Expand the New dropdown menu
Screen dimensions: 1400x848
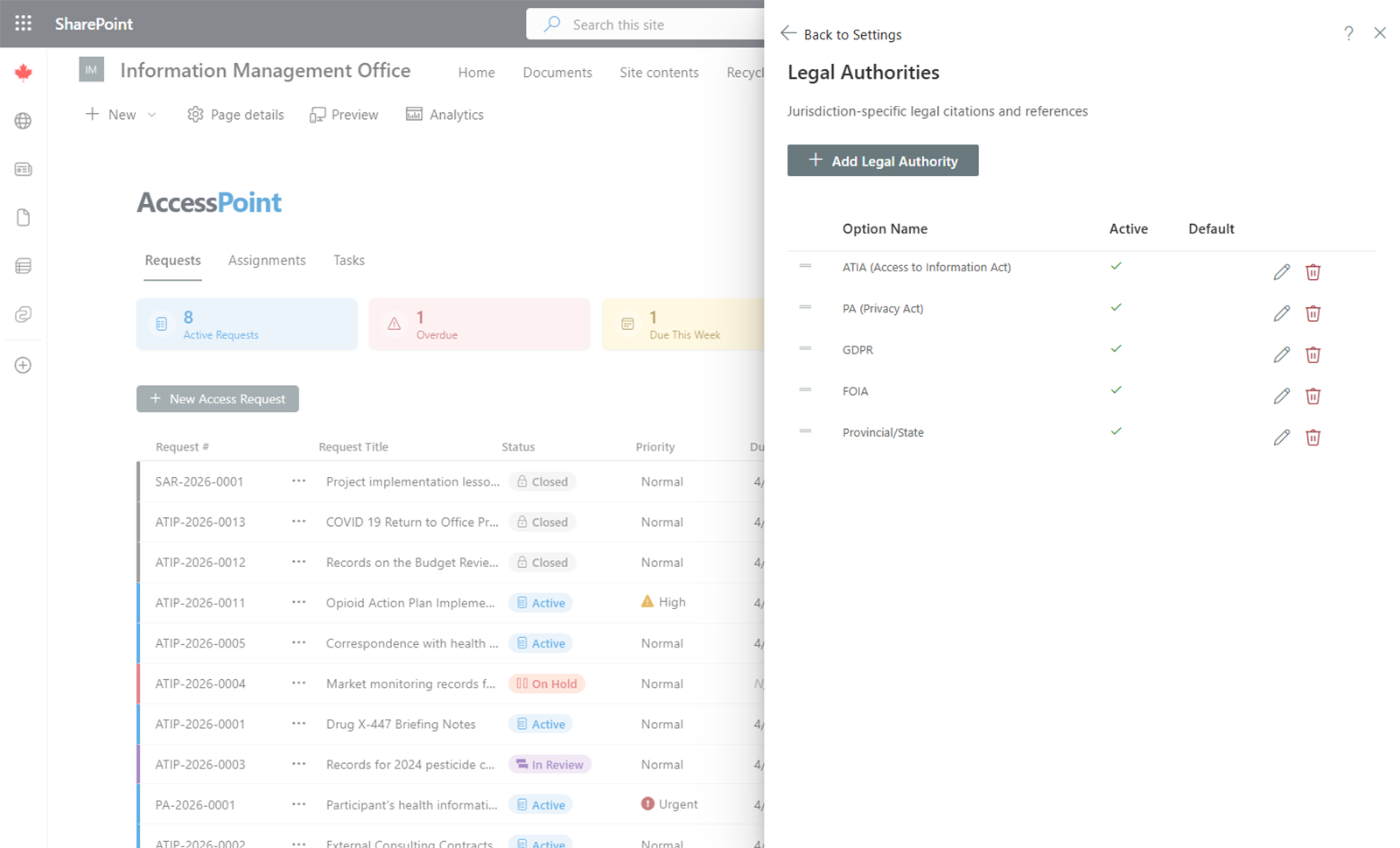pyautogui.click(x=151, y=114)
